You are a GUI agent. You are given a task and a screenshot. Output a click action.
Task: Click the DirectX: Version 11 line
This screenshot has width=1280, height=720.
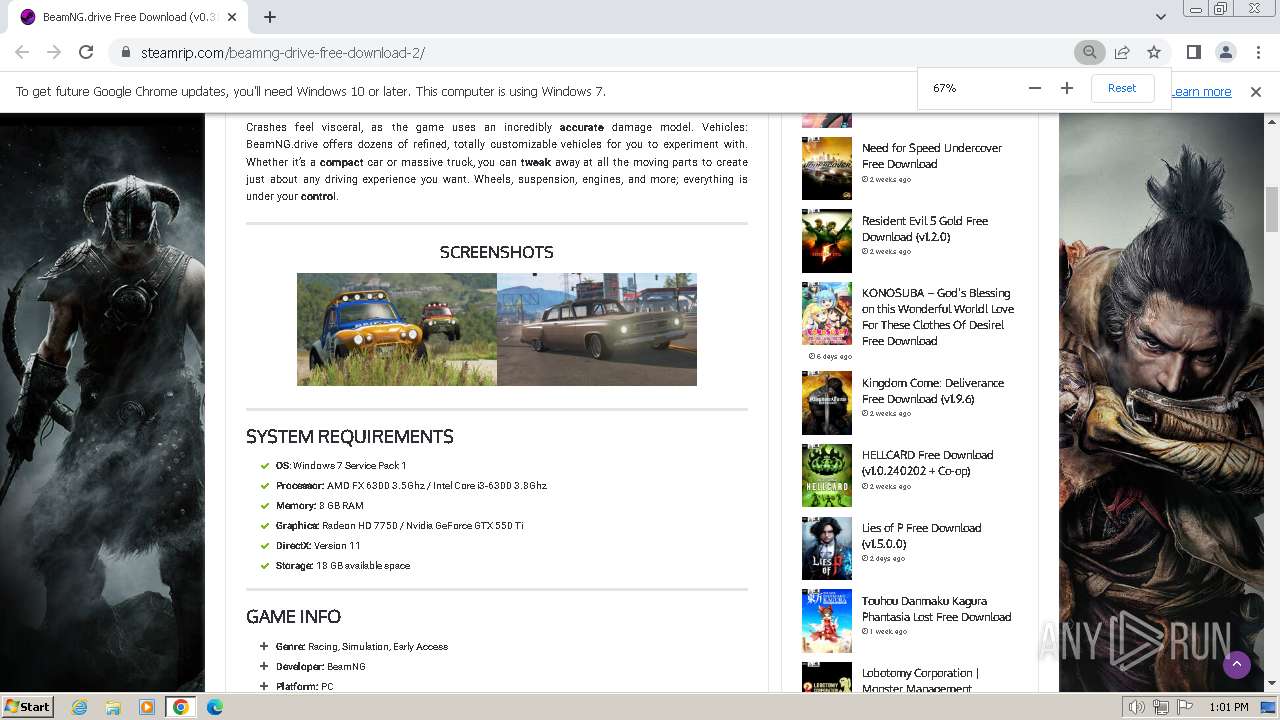(318, 546)
